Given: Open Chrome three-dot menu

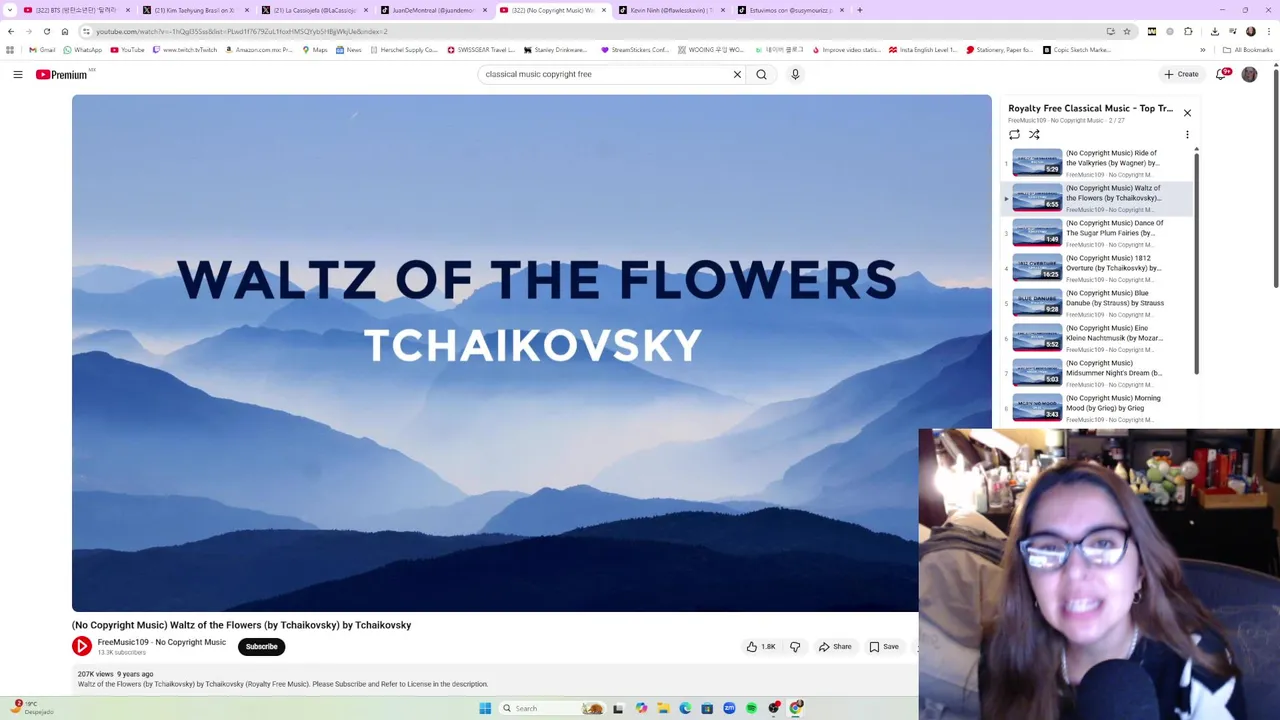Looking at the screenshot, I should [x=1268, y=31].
